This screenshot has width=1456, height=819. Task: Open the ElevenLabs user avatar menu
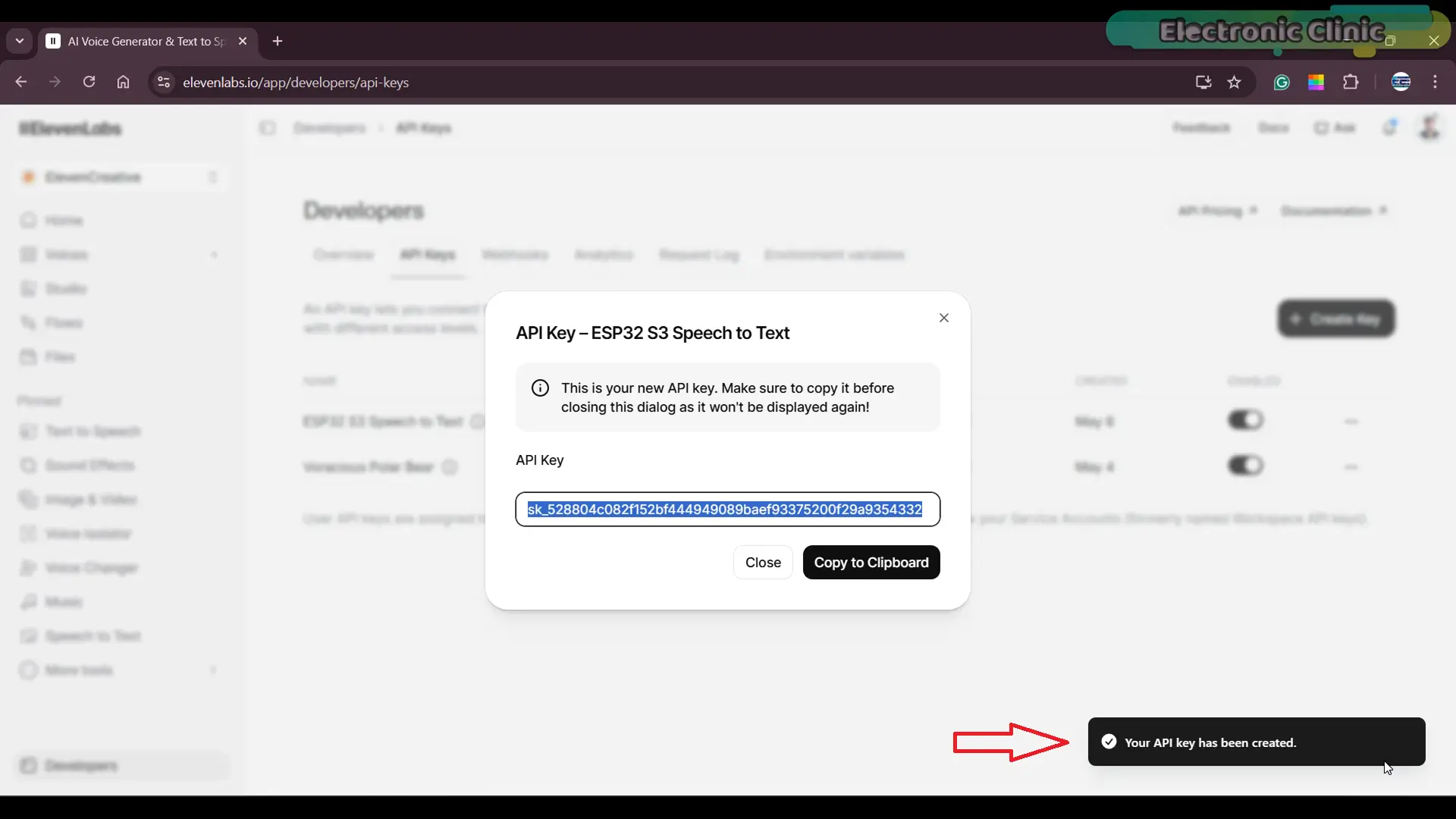(1429, 127)
